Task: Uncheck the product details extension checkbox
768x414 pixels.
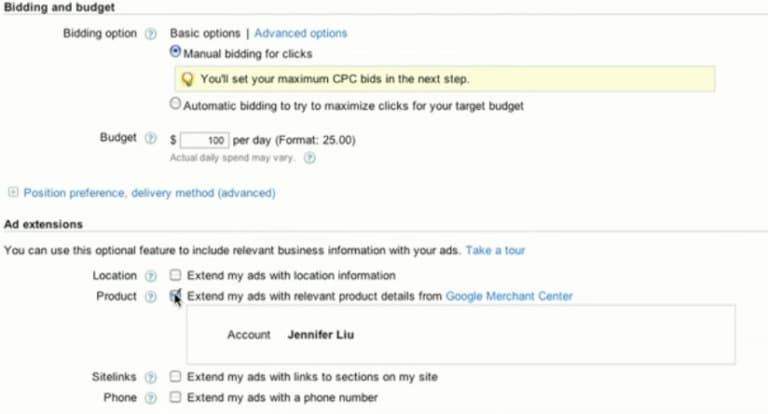Action: coord(175,295)
